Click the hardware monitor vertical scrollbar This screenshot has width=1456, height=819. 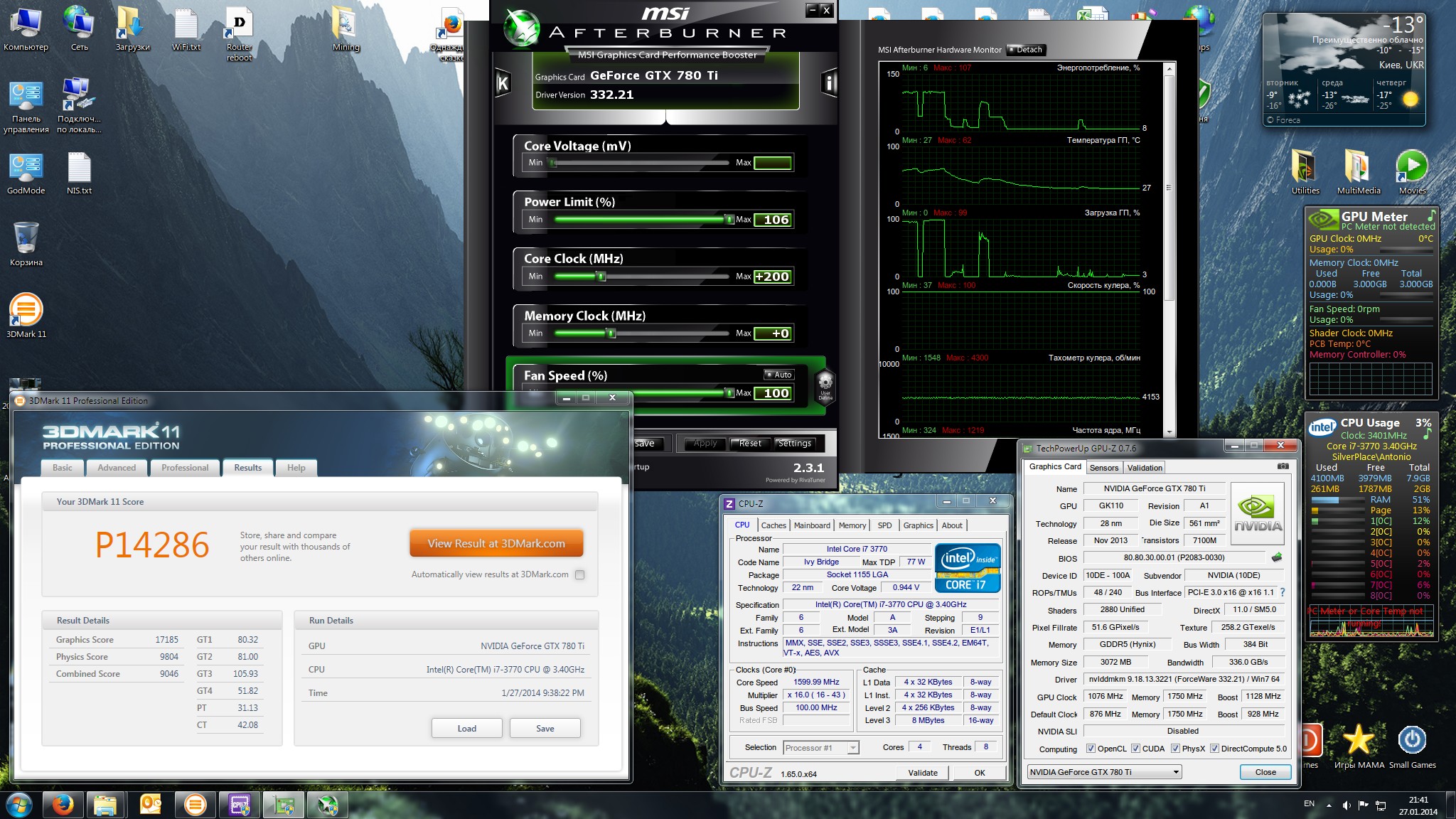(1169, 249)
